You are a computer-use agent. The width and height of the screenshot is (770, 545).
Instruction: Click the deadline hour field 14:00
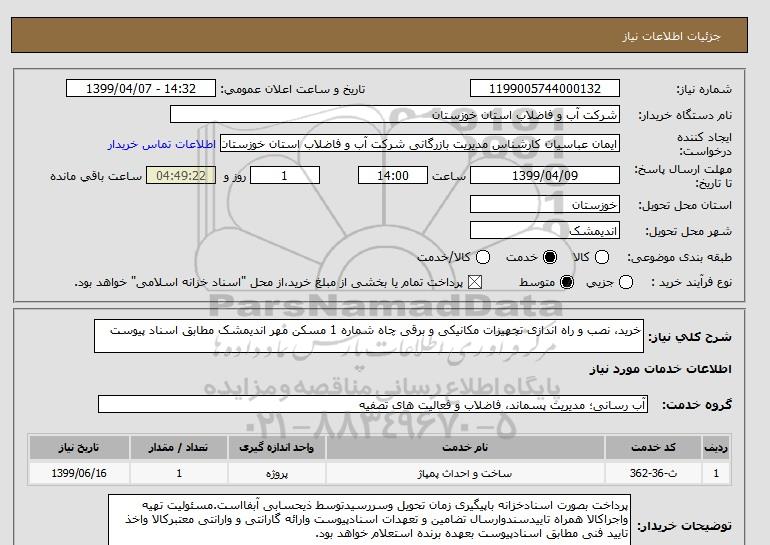[393, 175]
